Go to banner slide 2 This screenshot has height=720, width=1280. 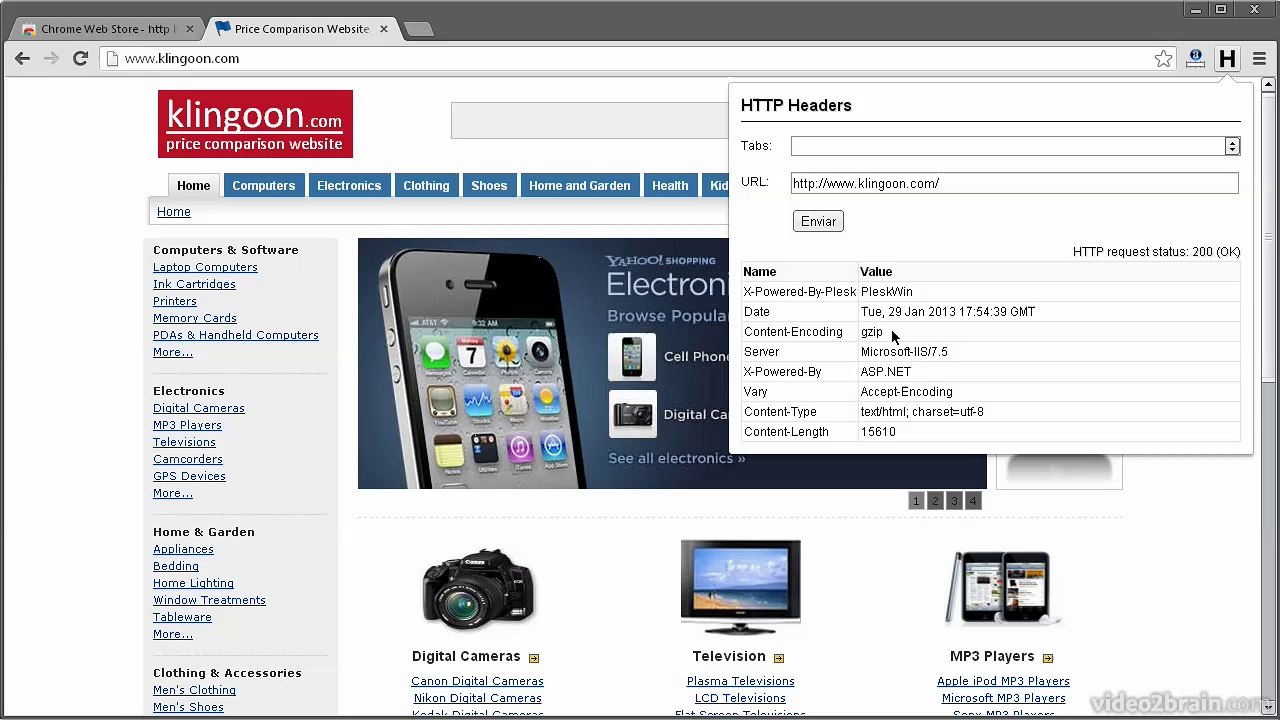[935, 501]
